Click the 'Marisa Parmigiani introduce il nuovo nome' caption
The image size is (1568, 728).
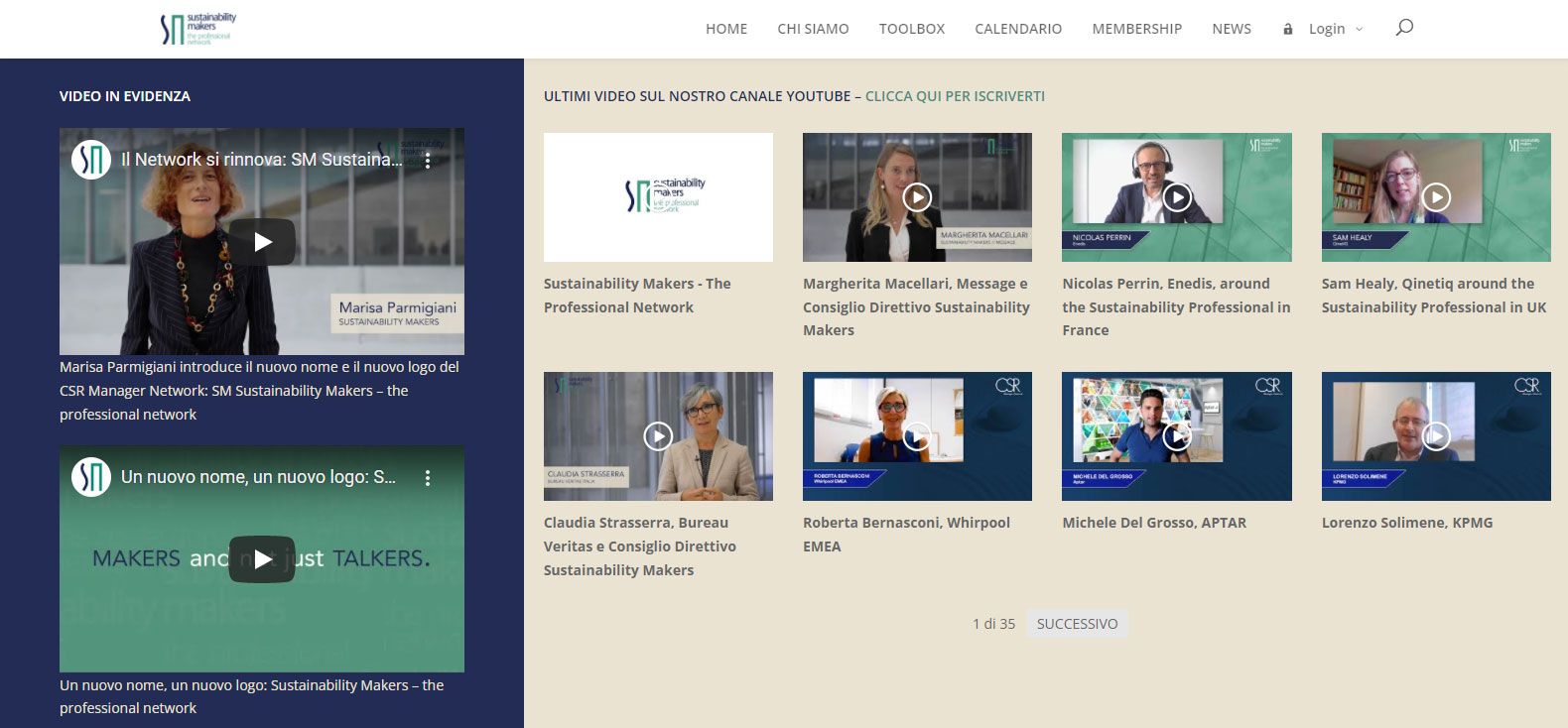[259, 391]
